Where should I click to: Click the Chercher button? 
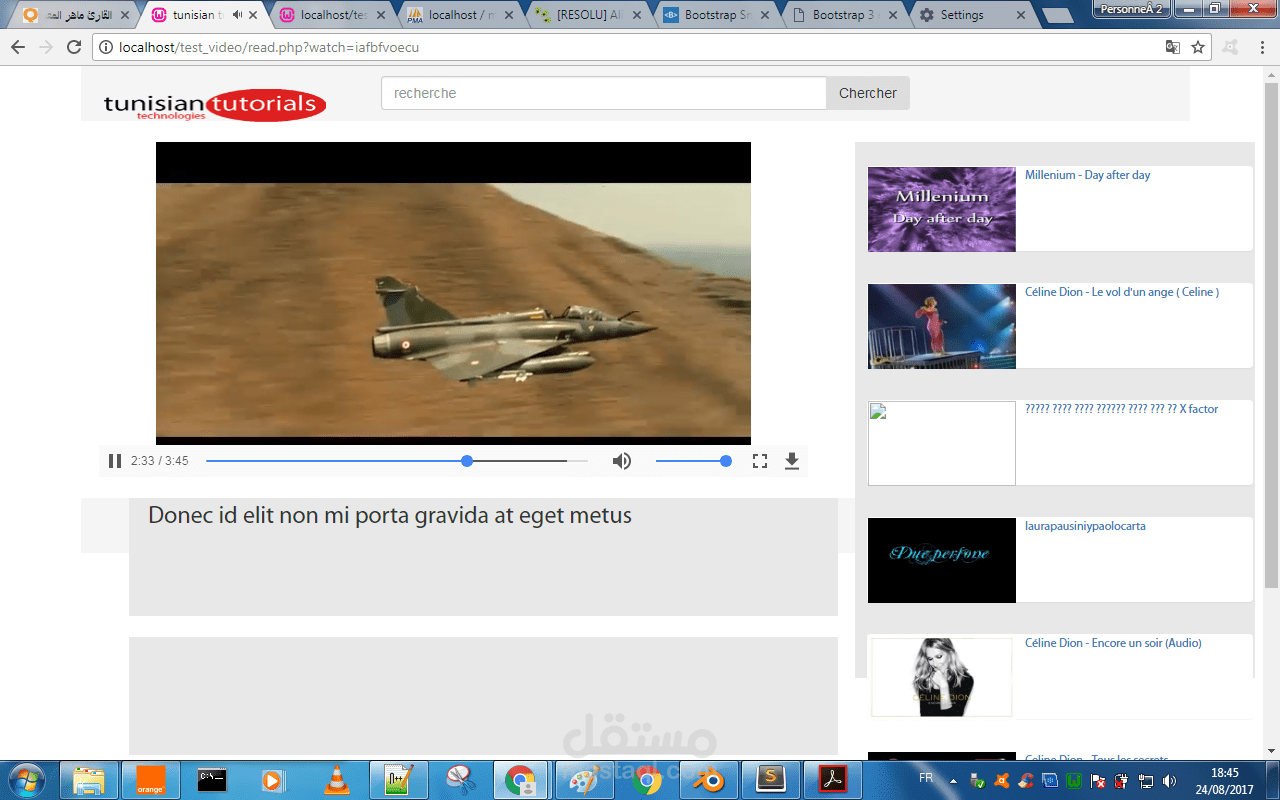pos(868,93)
